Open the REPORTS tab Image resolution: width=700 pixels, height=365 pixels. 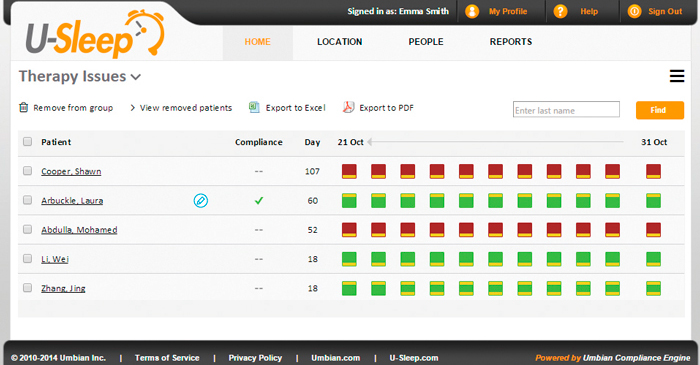(x=511, y=42)
